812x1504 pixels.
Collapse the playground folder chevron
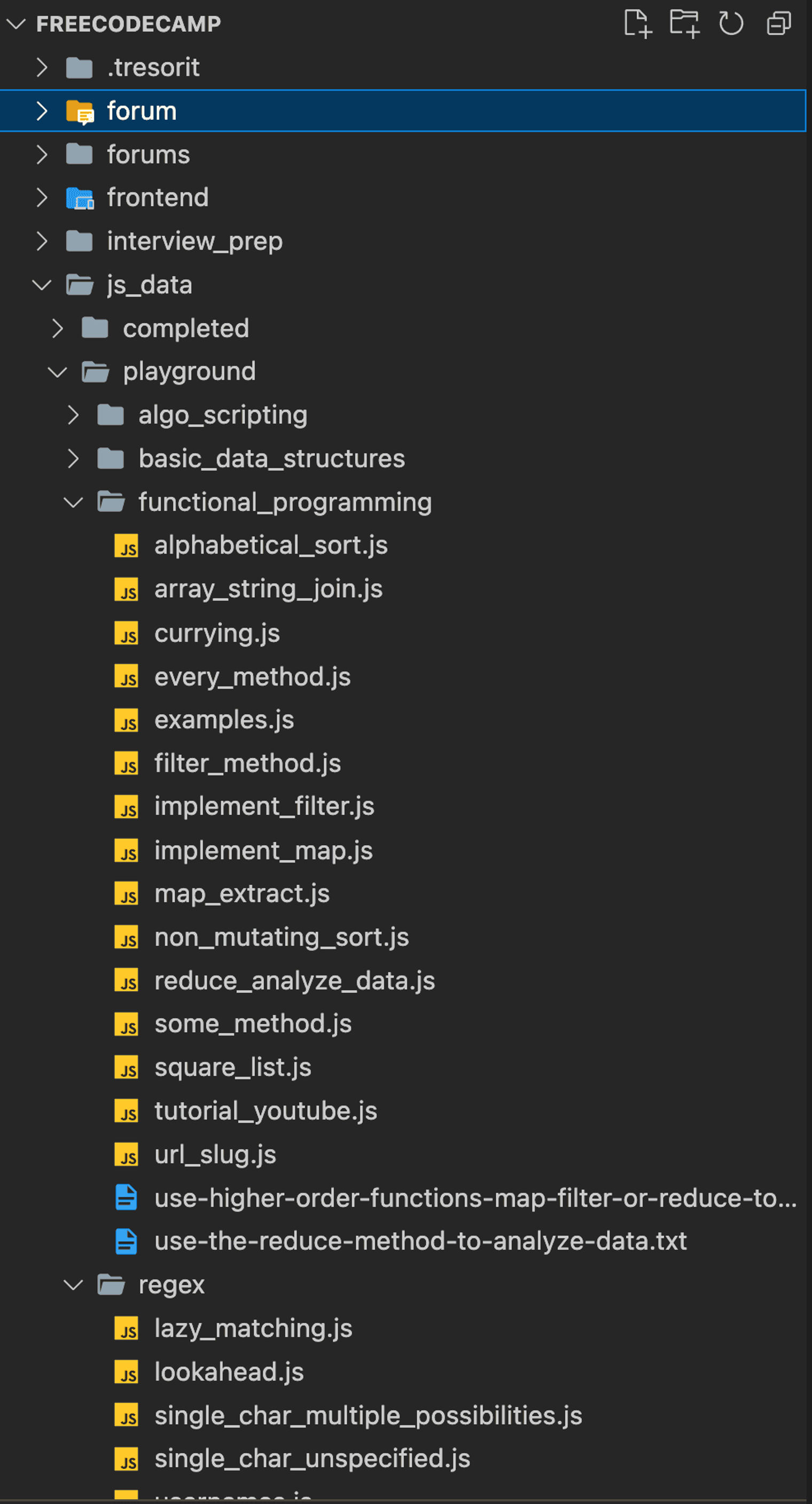(58, 372)
